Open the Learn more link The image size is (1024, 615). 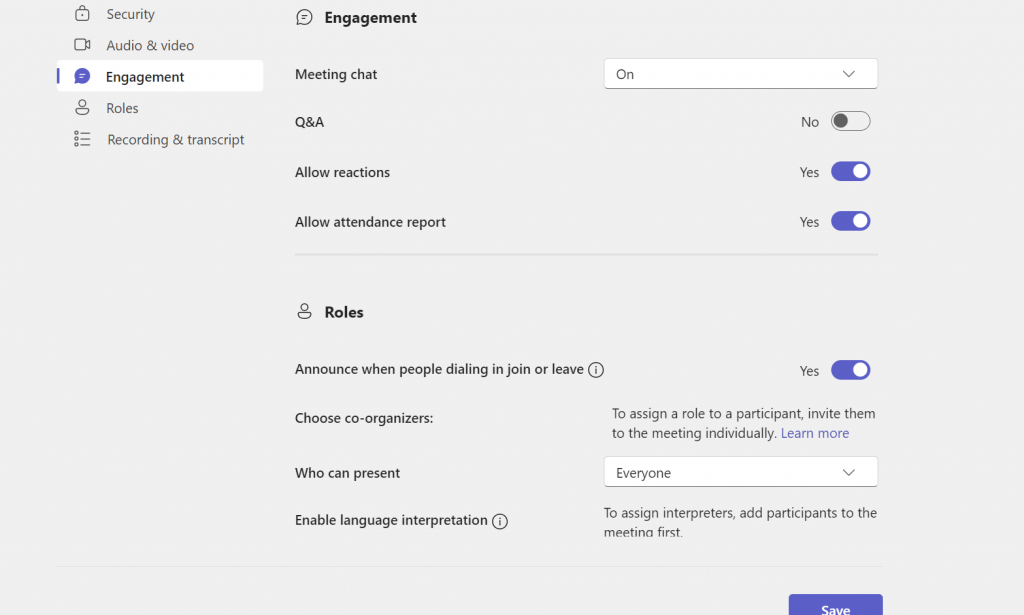coord(815,433)
